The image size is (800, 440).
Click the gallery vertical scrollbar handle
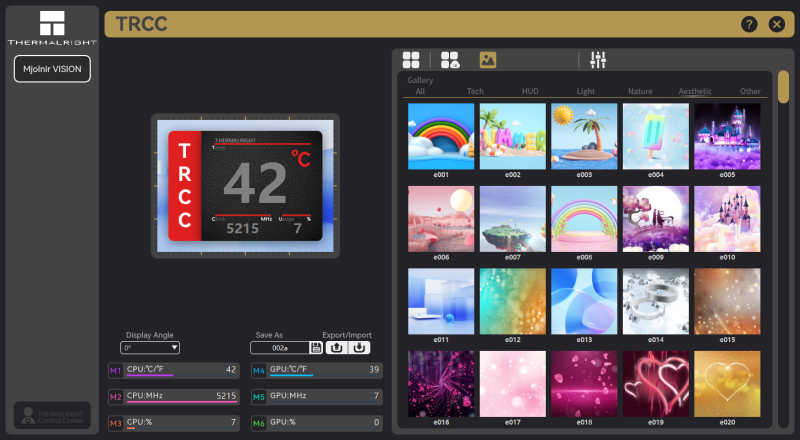click(783, 87)
